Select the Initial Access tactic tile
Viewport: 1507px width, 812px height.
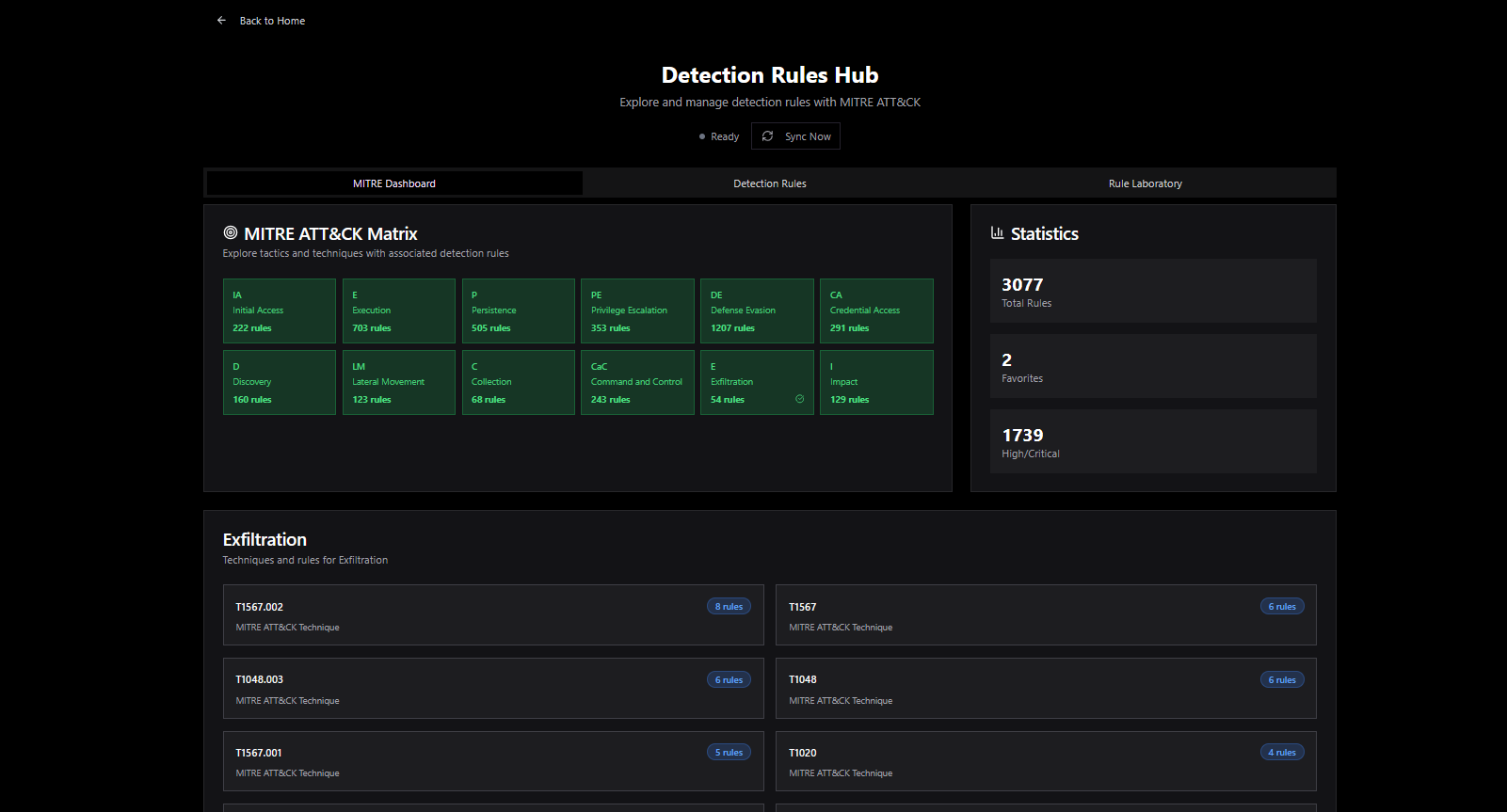point(280,311)
